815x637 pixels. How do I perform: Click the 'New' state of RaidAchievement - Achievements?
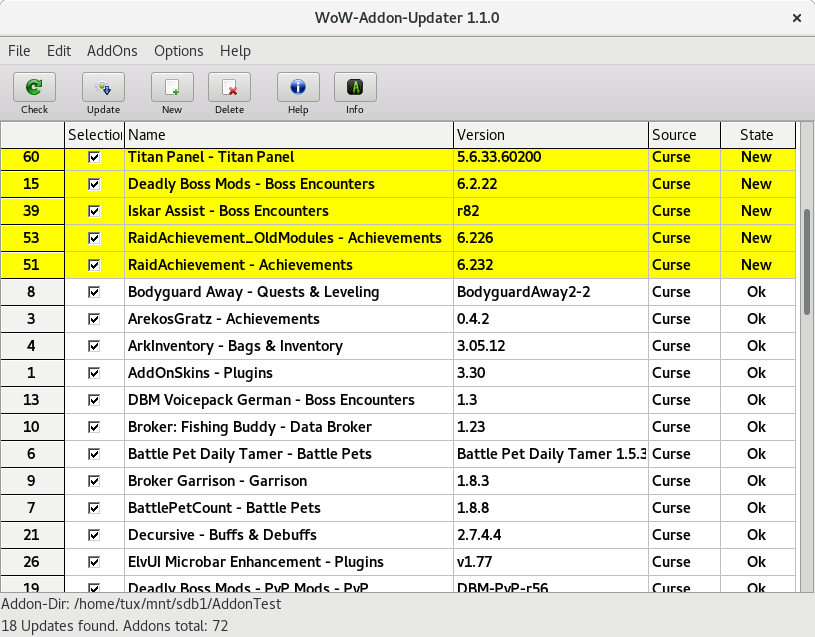click(756, 265)
